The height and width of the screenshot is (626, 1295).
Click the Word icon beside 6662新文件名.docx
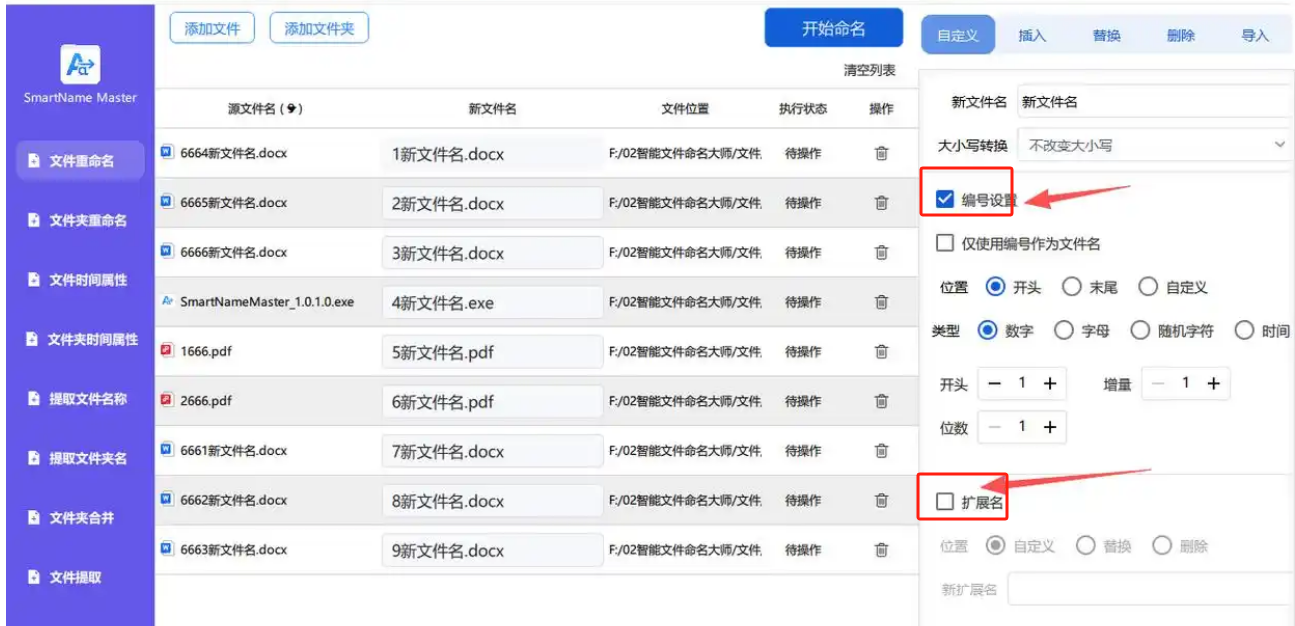coord(167,499)
